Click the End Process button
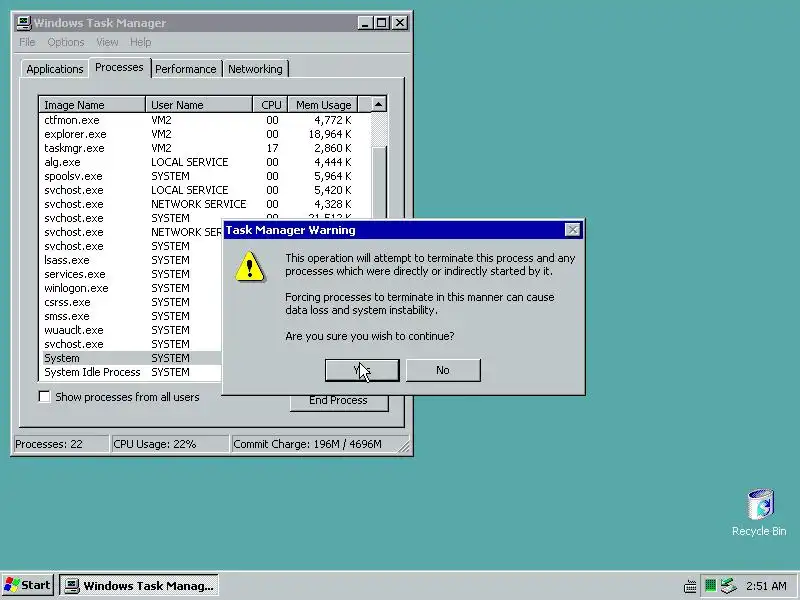The height and width of the screenshot is (600, 800). pos(339,402)
